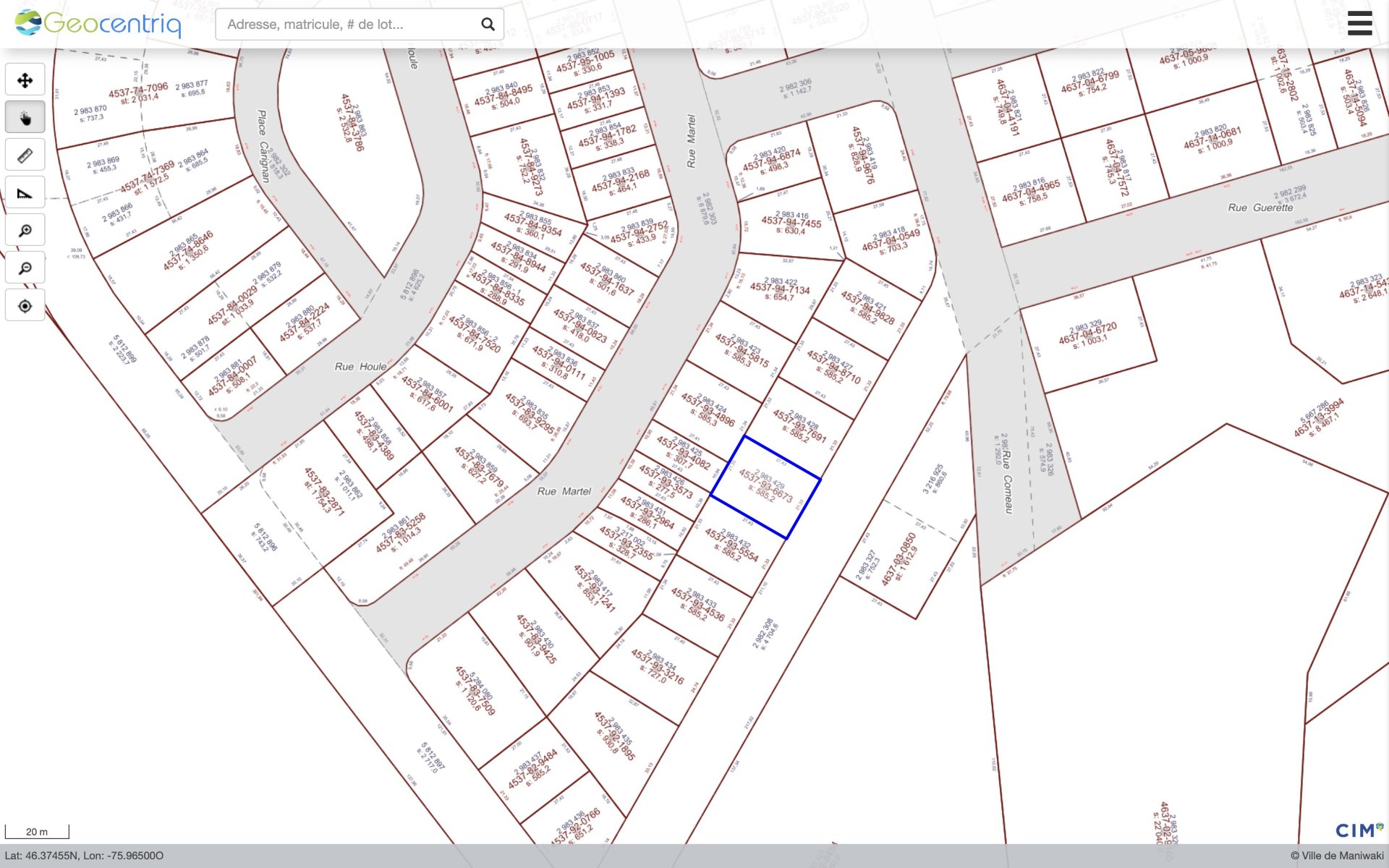Select the pan tool with crossed arrows
Viewport: 1389px width, 868px height.
[25, 78]
